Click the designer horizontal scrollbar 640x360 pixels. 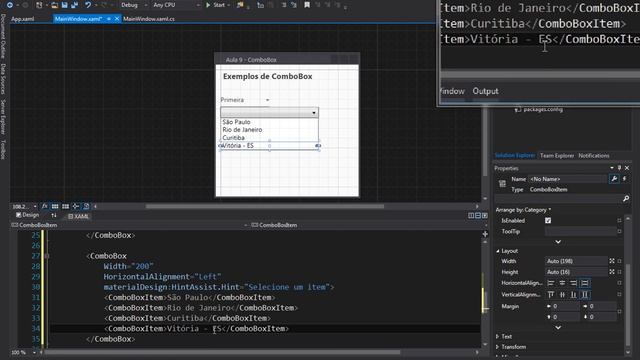point(264,207)
